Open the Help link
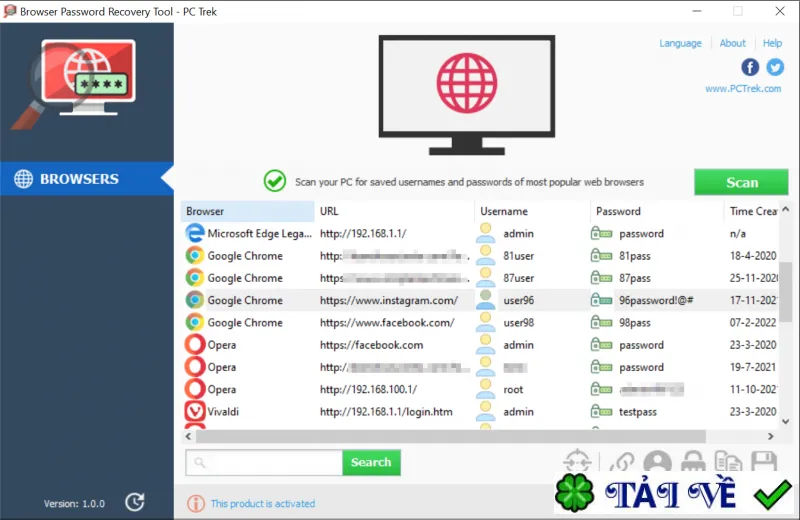This screenshot has height=520, width=800. pos(772,43)
